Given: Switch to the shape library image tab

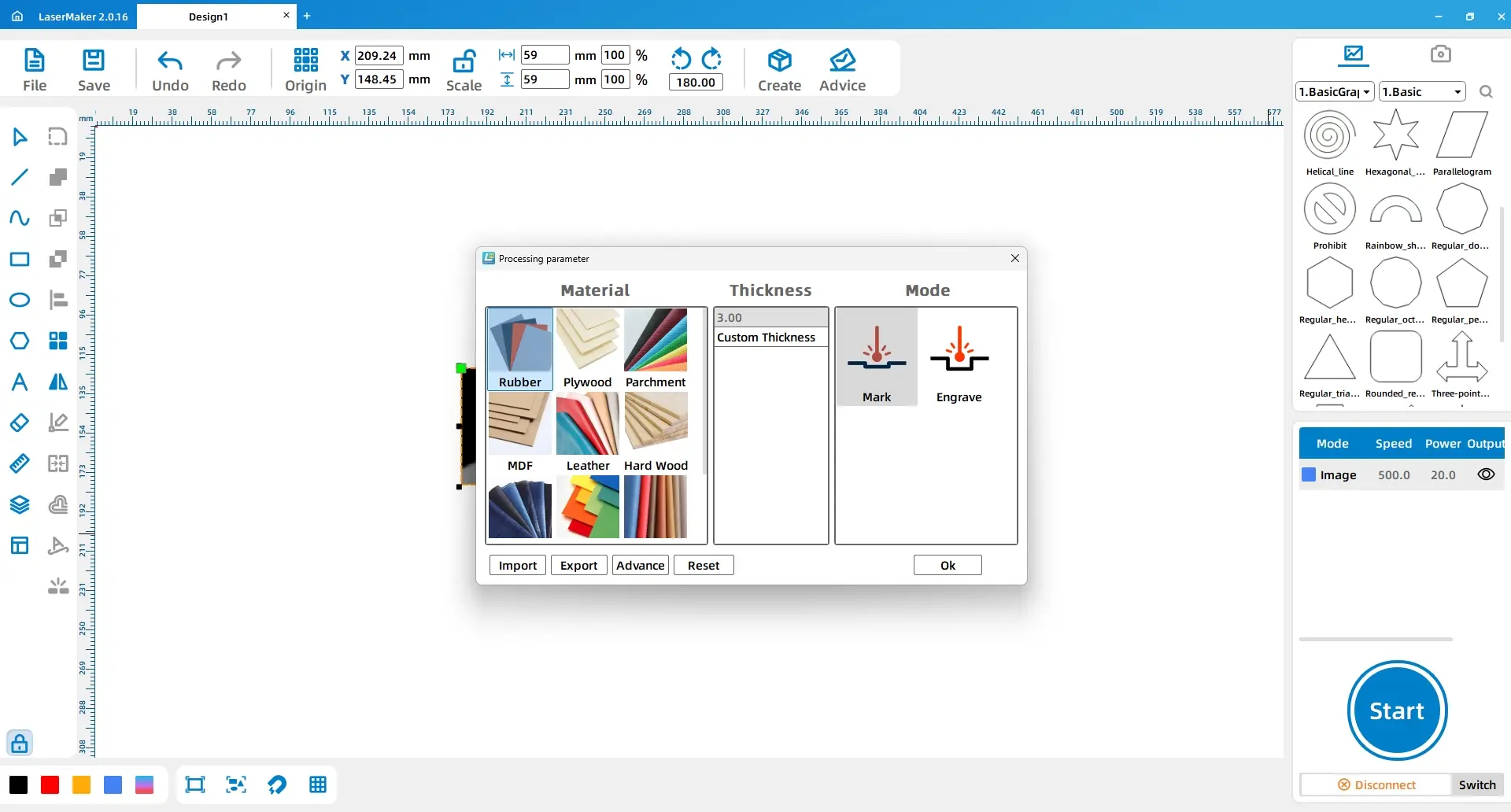Looking at the screenshot, I should click(x=1354, y=54).
